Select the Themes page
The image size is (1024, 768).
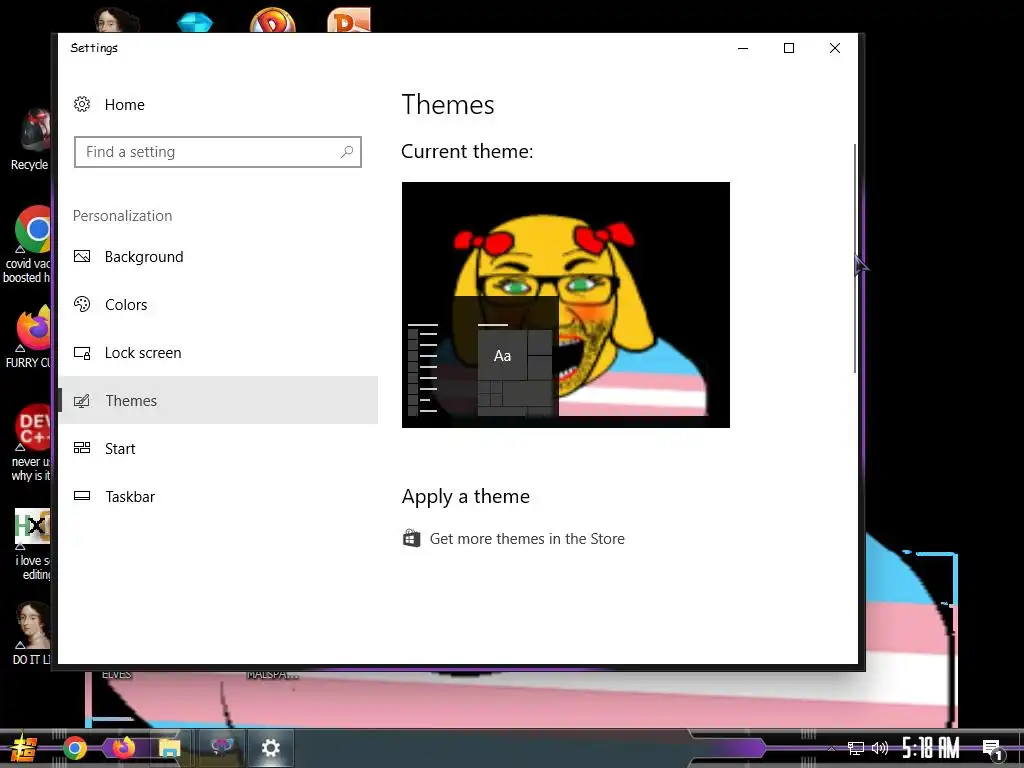click(x=217, y=400)
